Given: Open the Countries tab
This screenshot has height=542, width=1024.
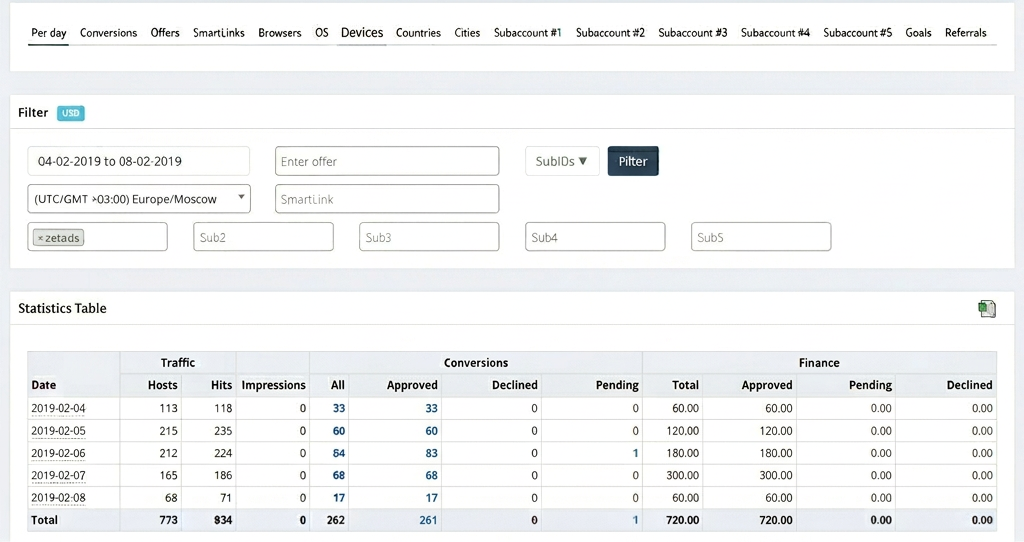Looking at the screenshot, I should click(x=418, y=33).
